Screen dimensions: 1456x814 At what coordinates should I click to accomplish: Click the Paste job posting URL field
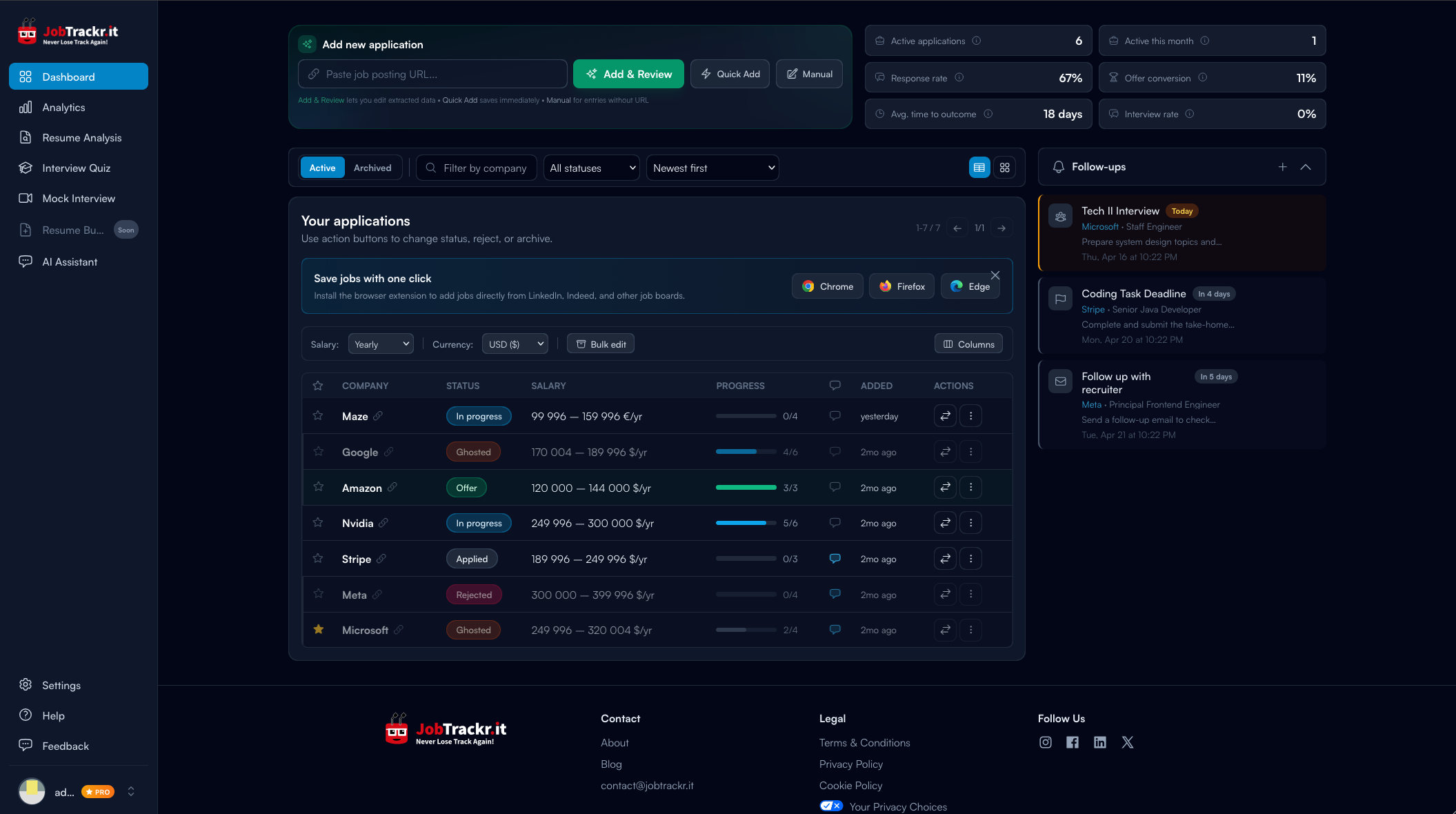coord(432,73)
